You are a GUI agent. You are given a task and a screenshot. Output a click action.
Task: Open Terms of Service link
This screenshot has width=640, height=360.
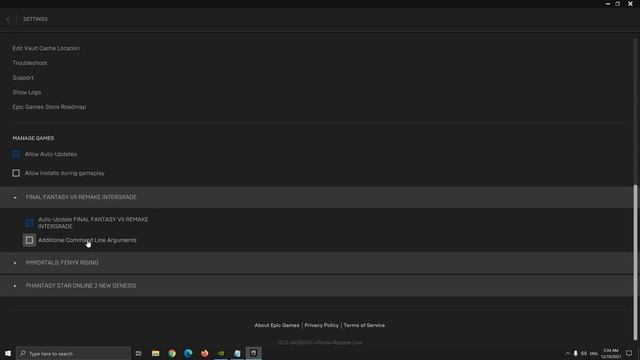click(x=364, y=325)
